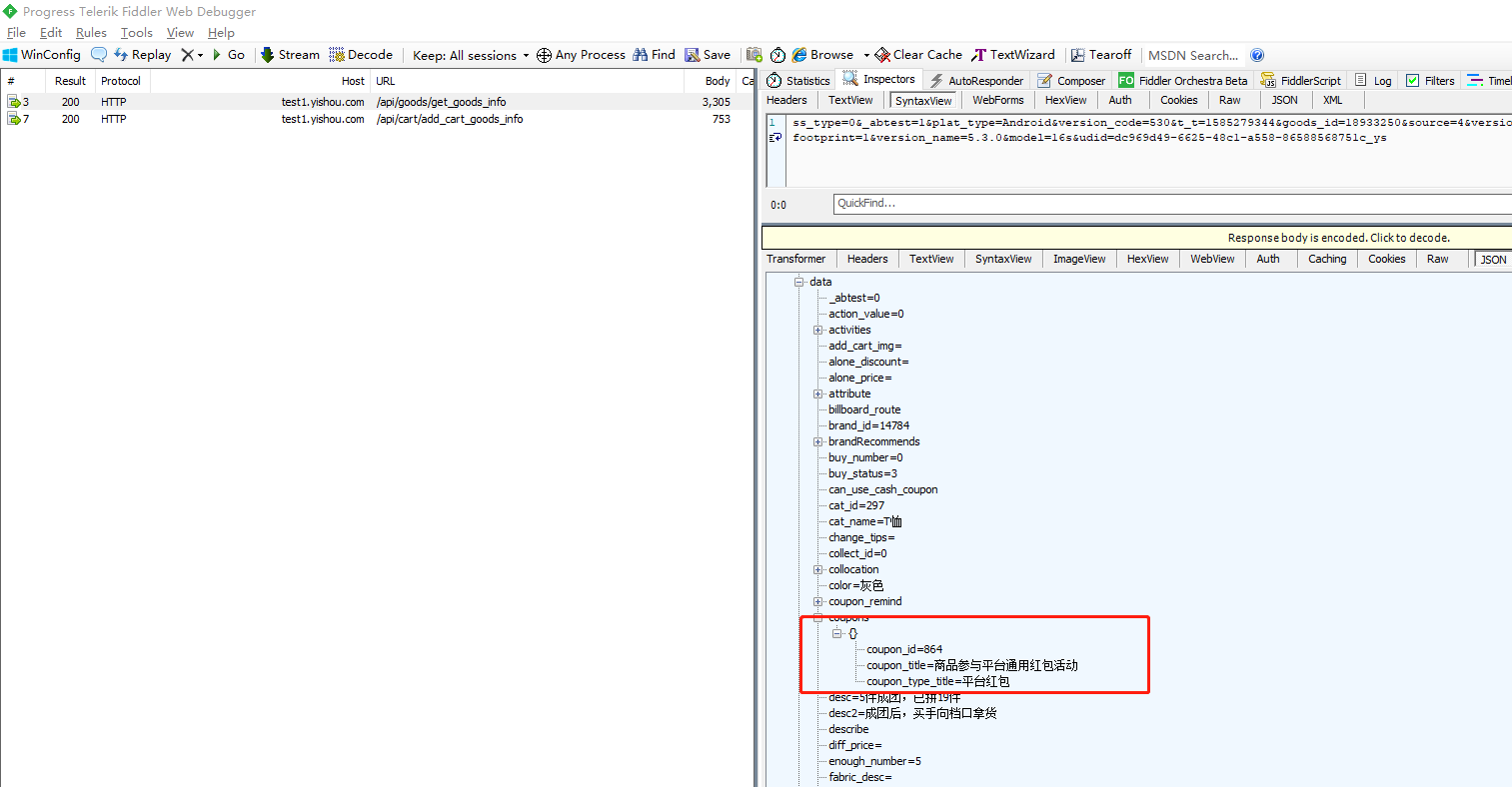The width and height of the screenshot is (1512, 787).
Task: Replay the selected sessions
Action: 142,55
